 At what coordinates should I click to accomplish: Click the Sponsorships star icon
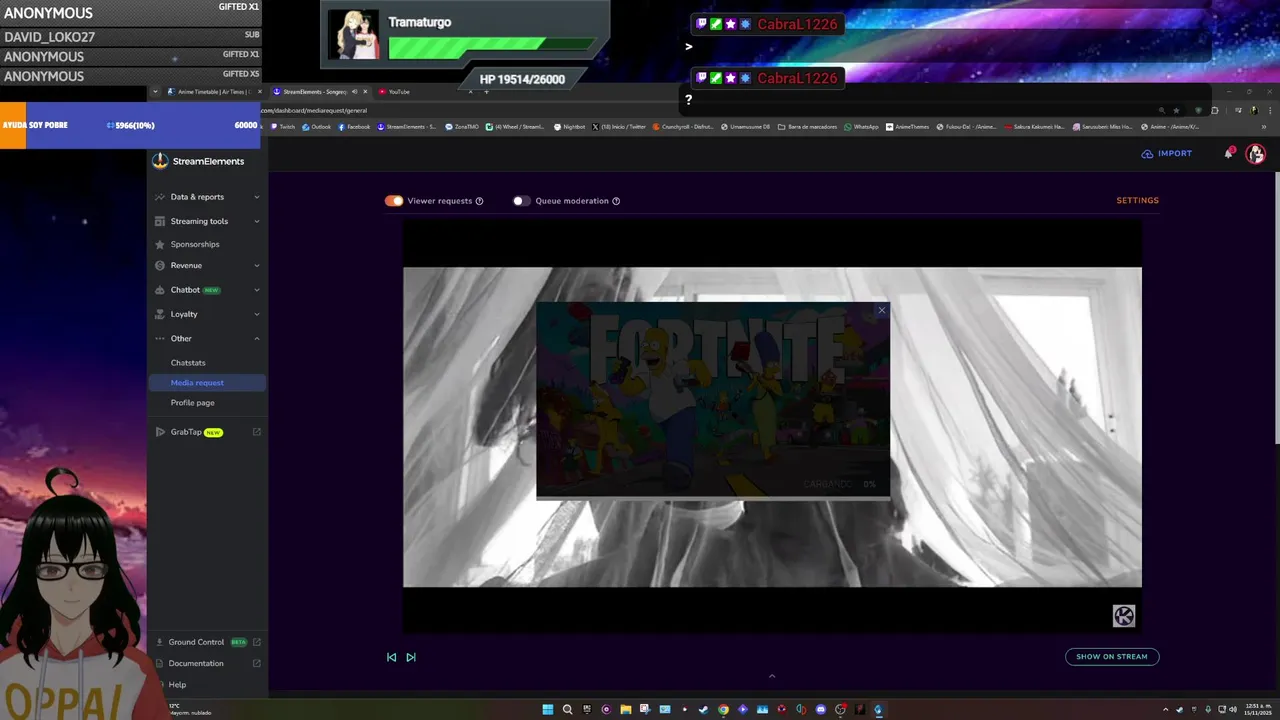160,244
